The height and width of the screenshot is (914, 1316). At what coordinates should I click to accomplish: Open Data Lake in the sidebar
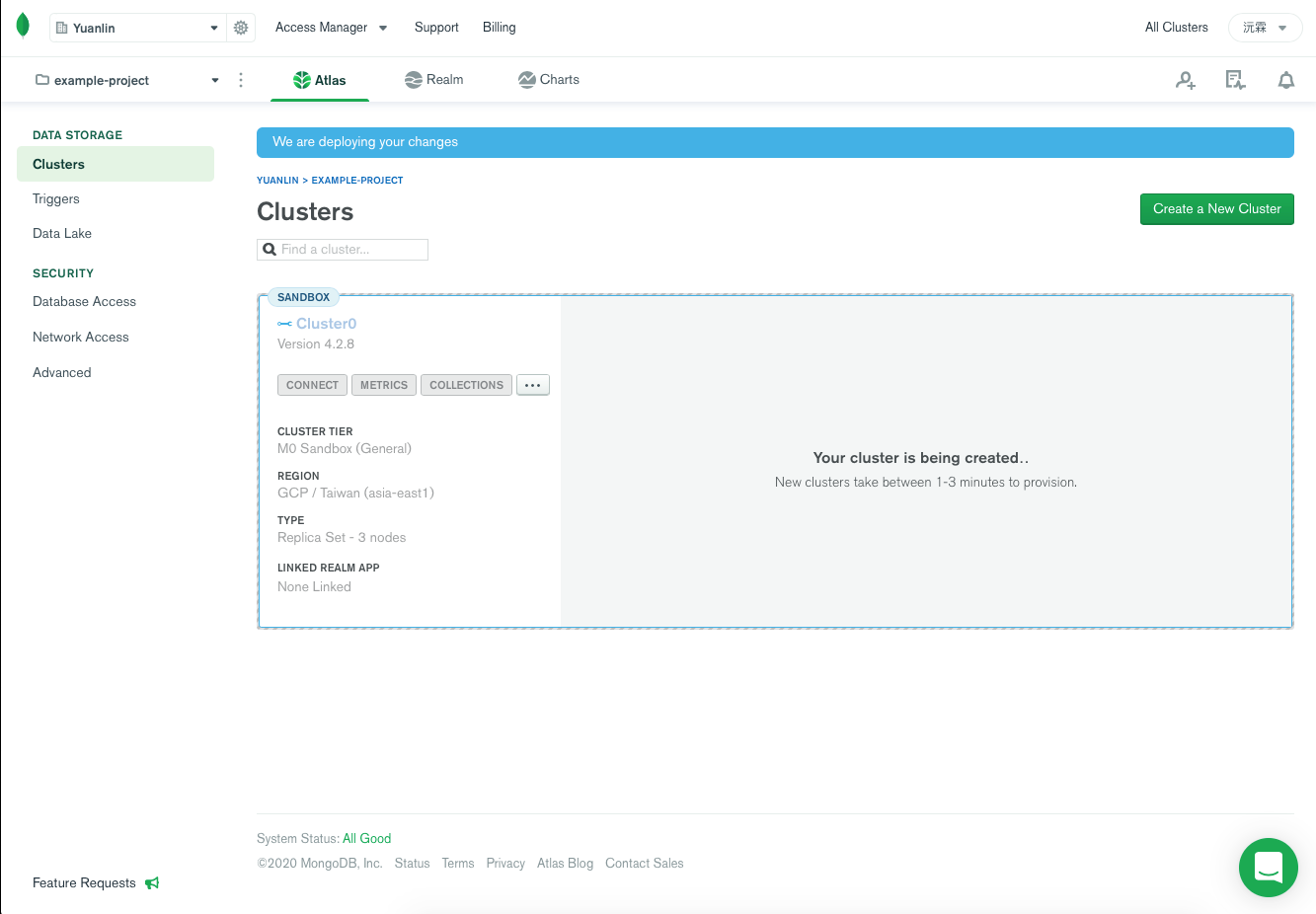tap(62, 233)
